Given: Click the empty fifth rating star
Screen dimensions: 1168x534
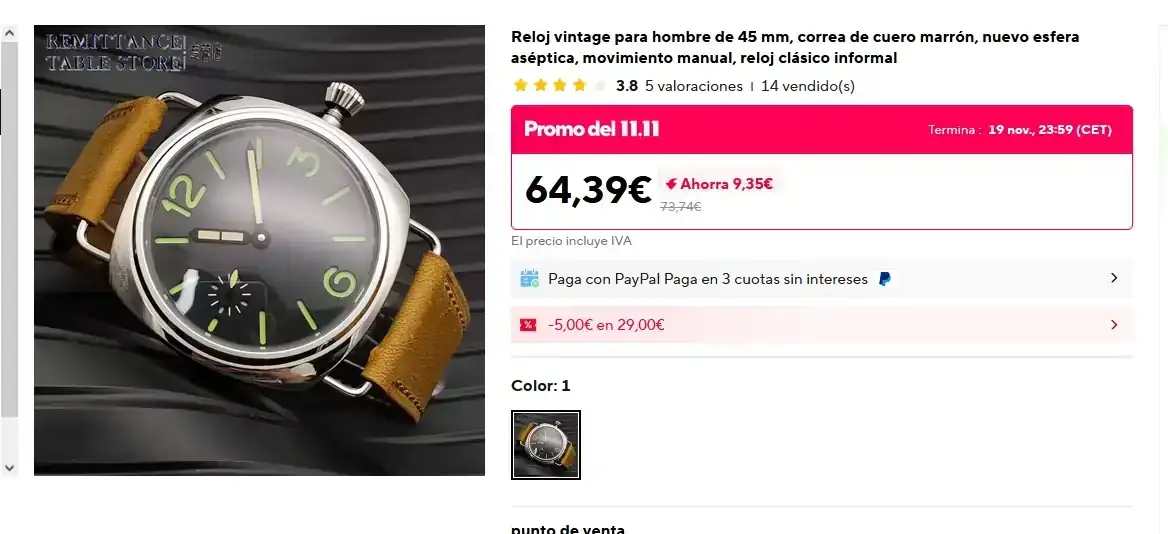Looking at the screenshot, I should click(600, 86).
